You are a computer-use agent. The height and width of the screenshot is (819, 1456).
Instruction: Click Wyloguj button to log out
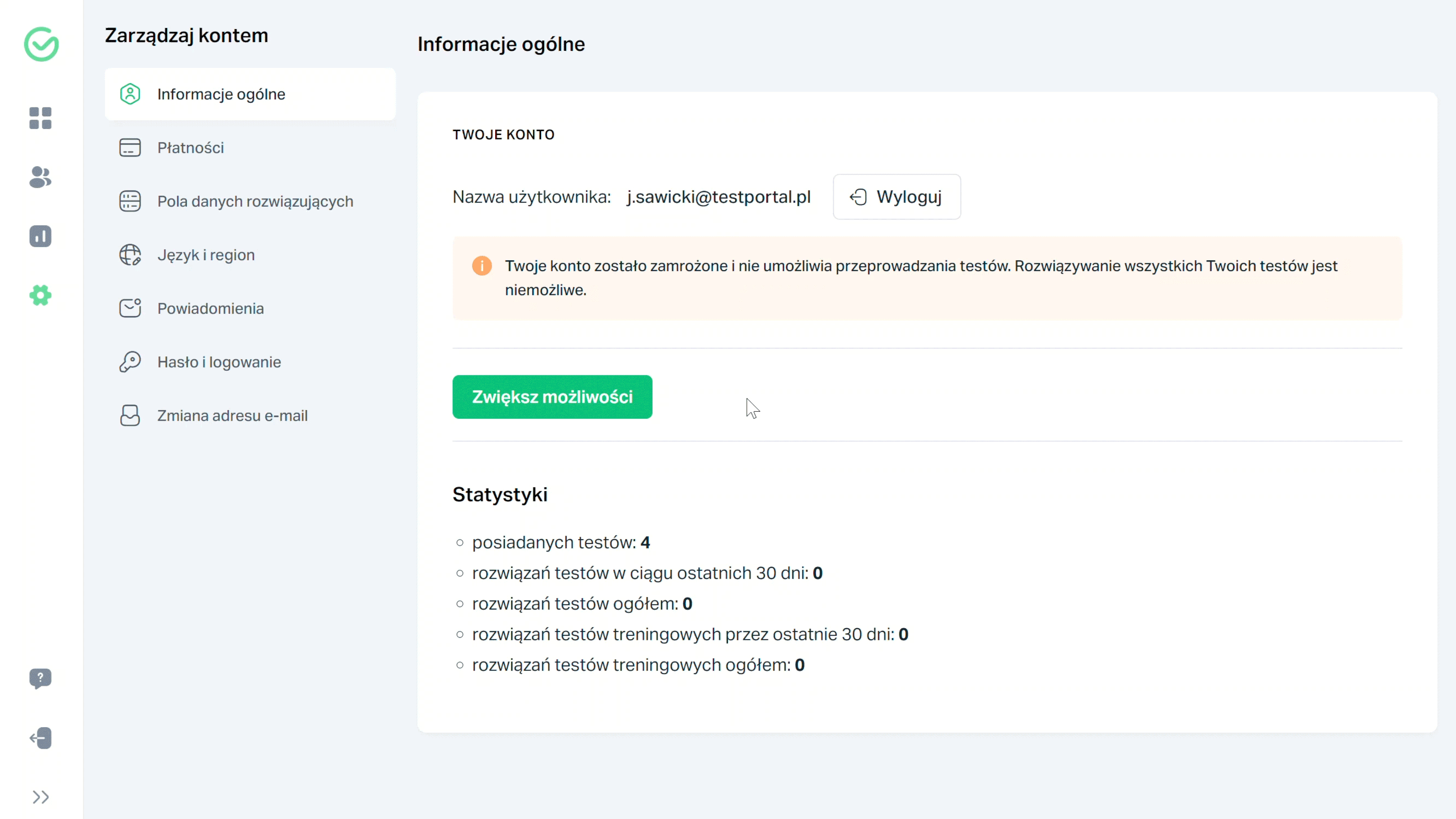click(896, 197)
